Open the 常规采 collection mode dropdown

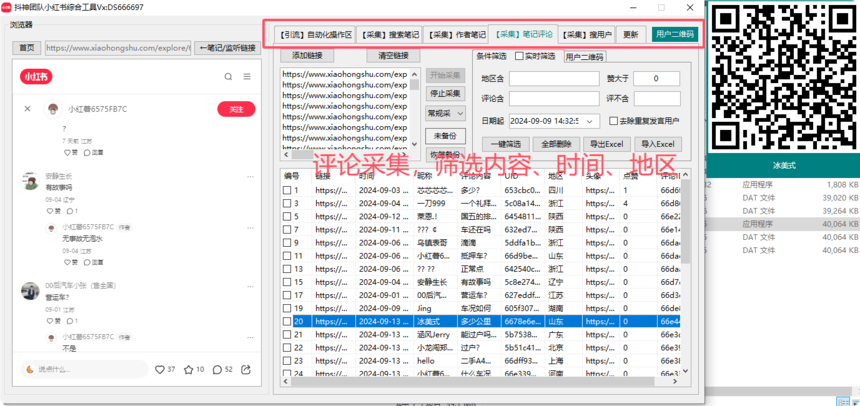[x=445, y=114]
